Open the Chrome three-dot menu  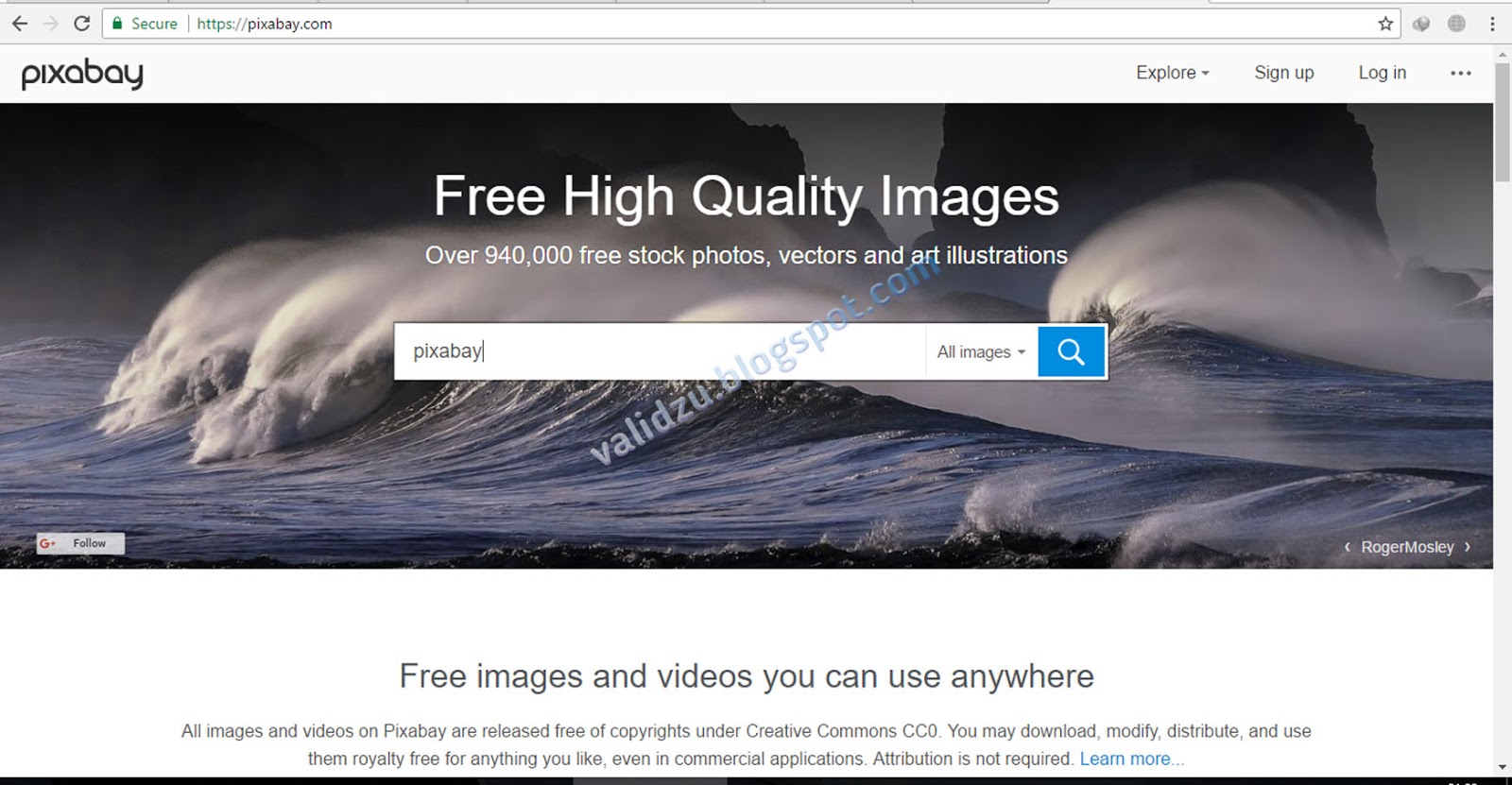(1492, 24)
